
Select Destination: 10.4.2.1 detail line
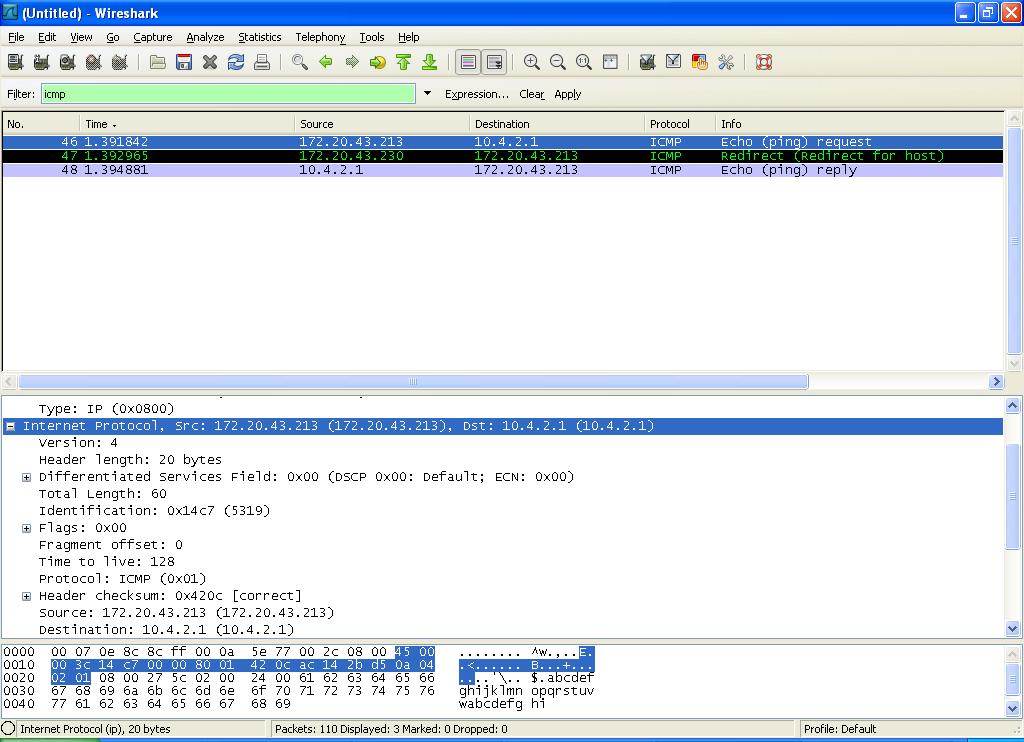tap(167, 630)
